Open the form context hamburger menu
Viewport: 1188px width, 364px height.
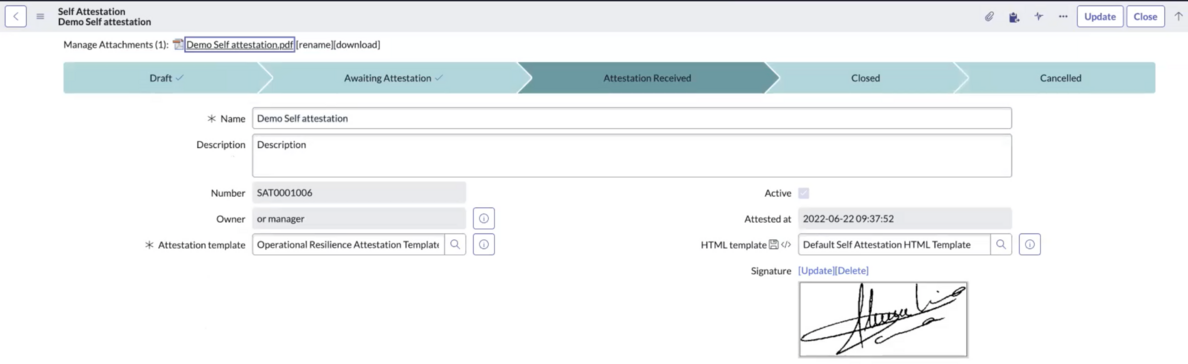click(40, 16)
